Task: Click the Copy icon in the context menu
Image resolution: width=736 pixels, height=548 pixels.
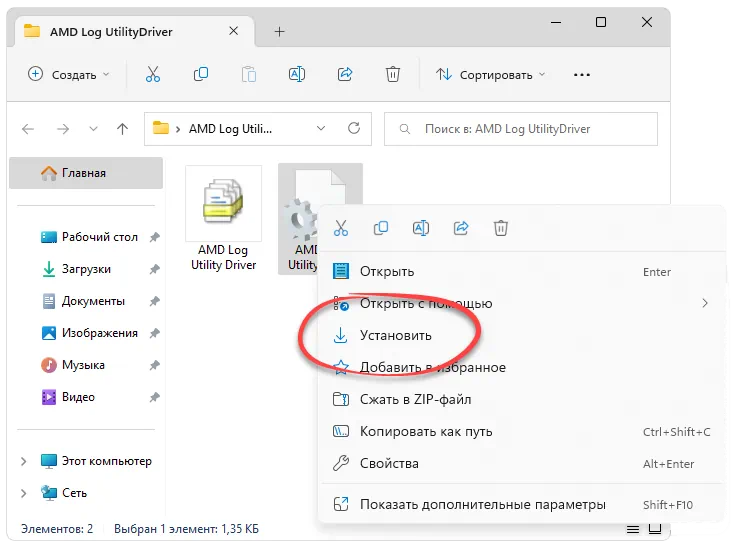Action: pos(381,228)
